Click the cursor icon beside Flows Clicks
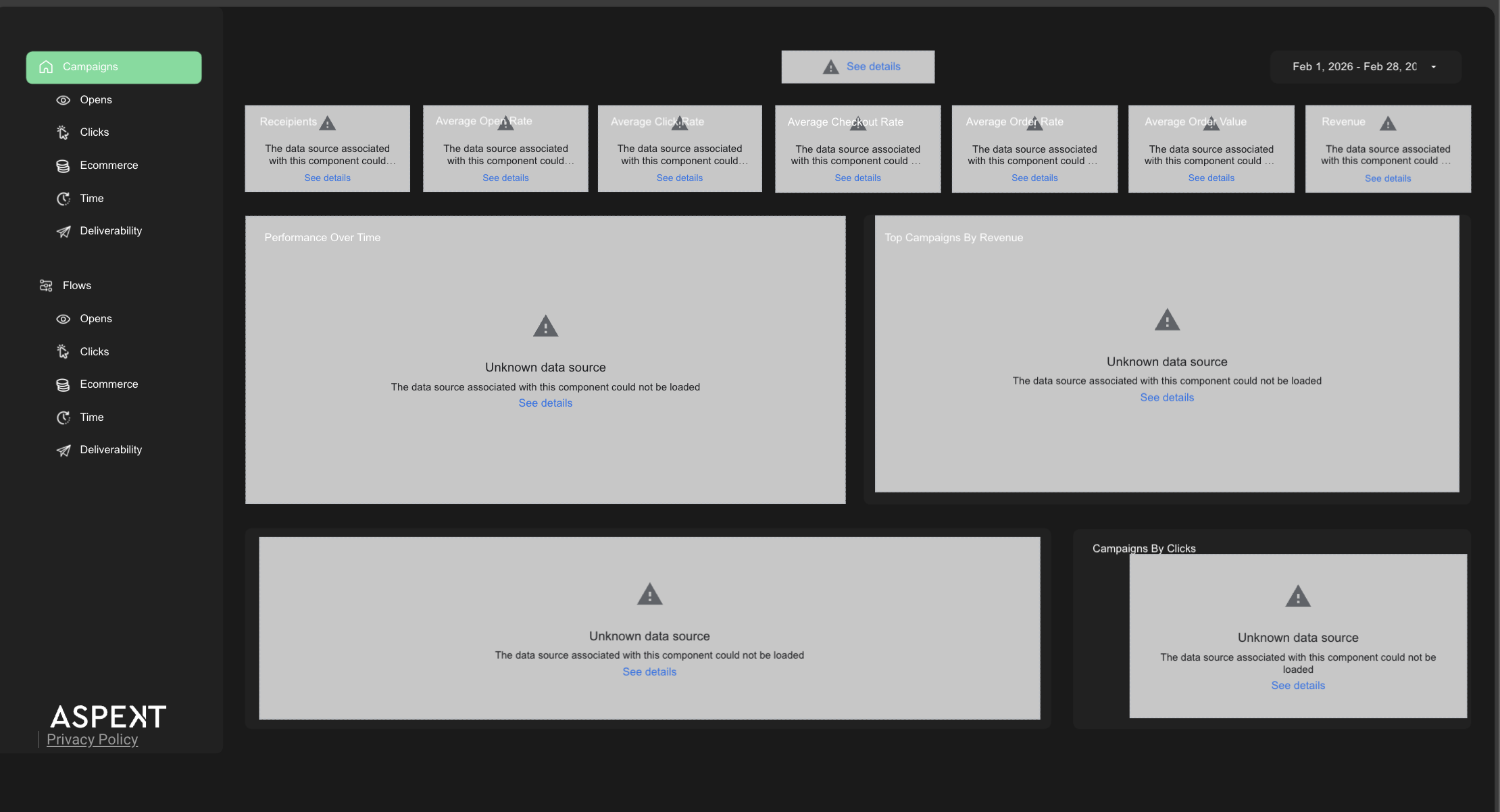1500x812 pixels. coord(63,352)
